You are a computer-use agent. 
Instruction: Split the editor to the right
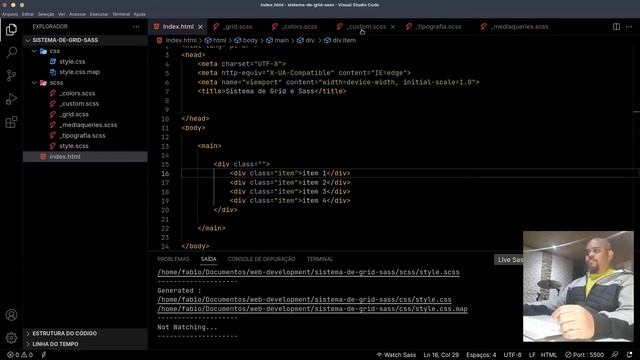tap(616, 27)
